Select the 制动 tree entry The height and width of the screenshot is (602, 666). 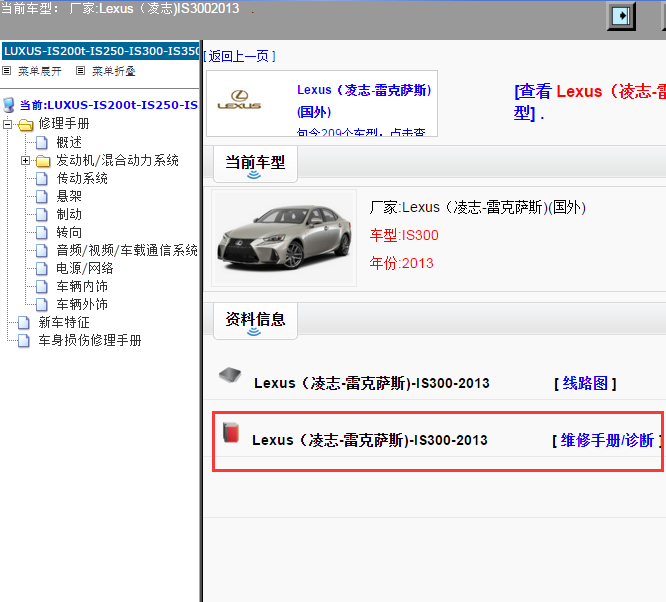[x=69, y=215]
